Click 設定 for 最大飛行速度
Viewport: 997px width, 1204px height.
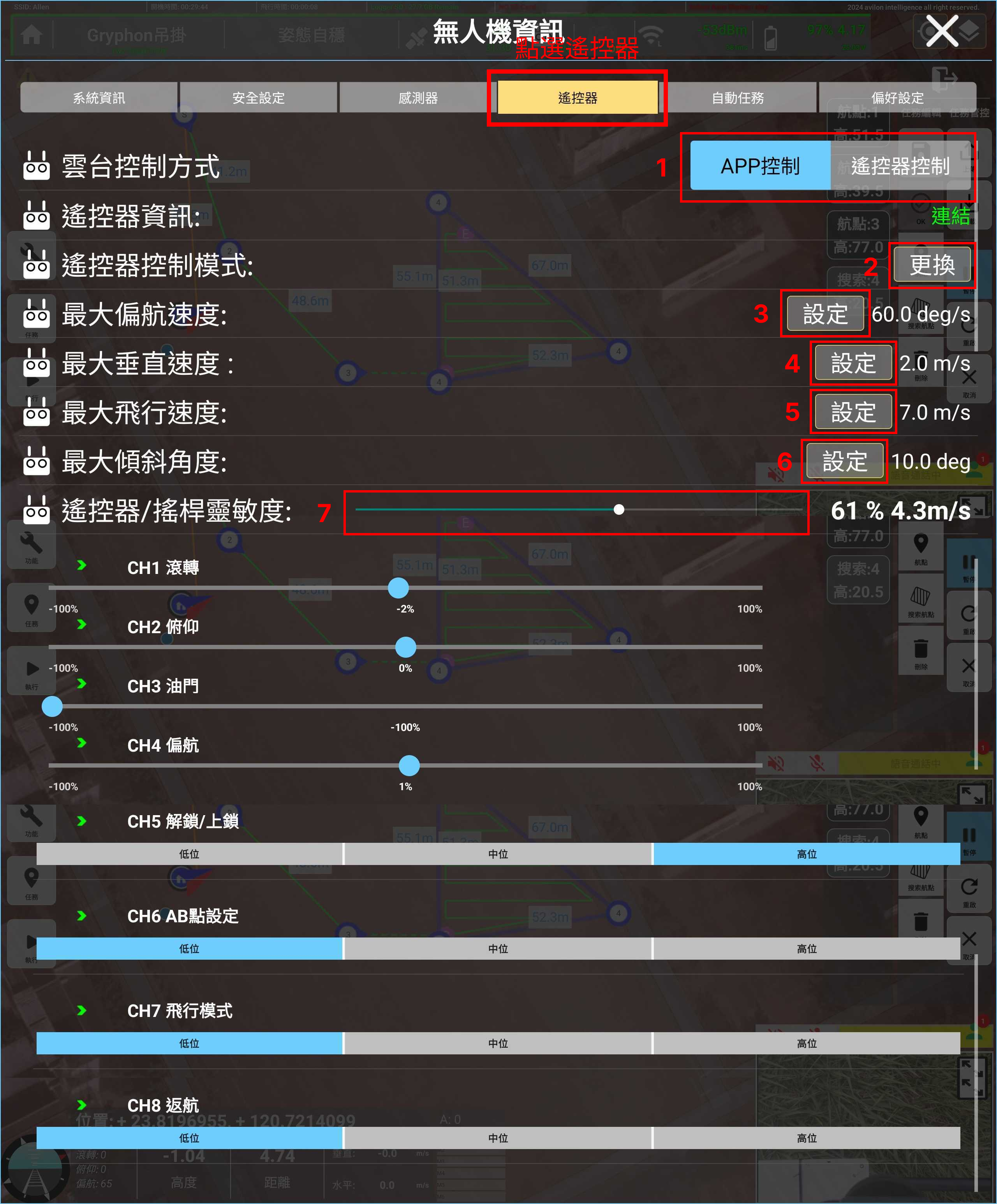click(853, 411)
